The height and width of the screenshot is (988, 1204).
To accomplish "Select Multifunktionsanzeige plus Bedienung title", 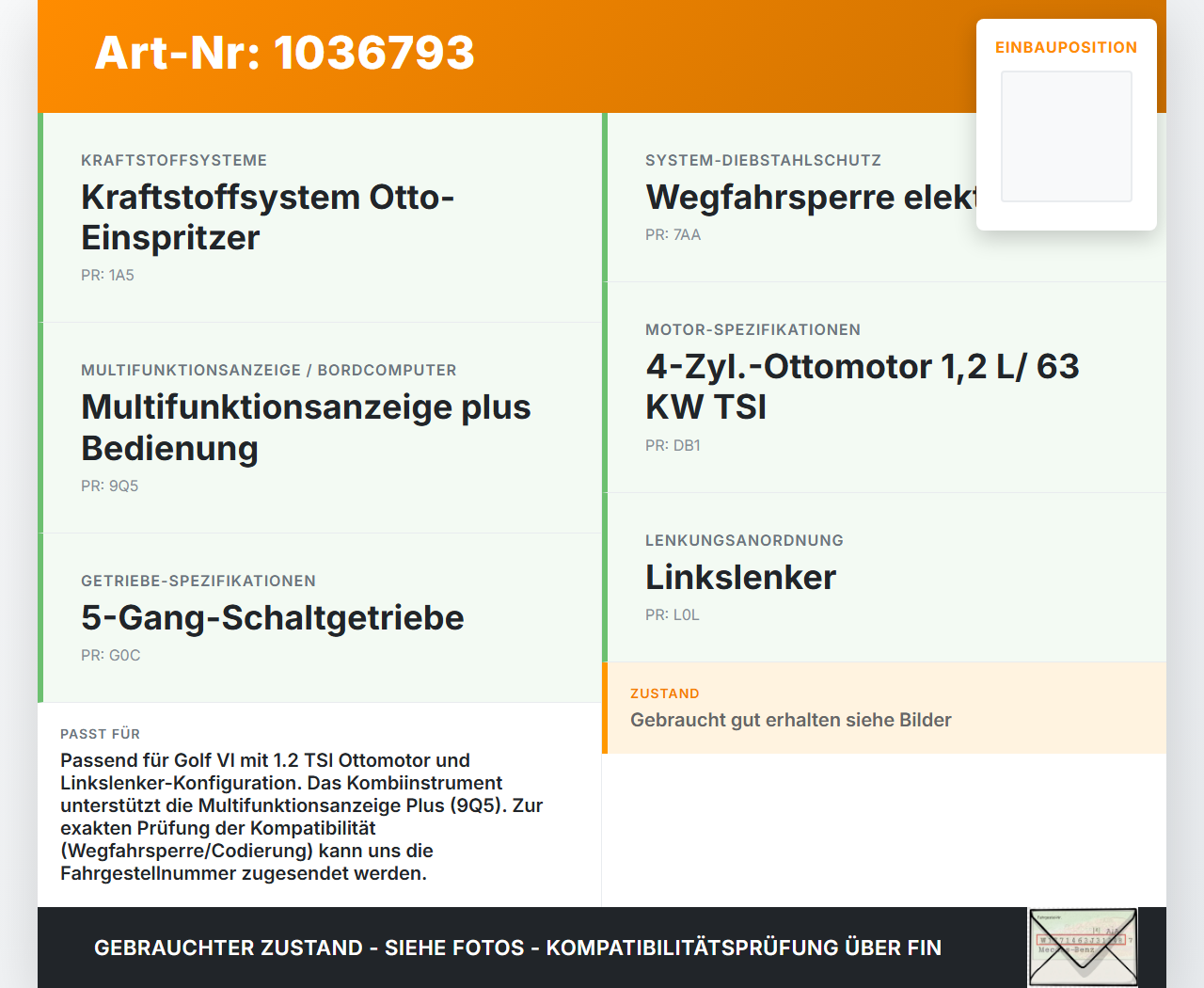I will pos(306,427).
